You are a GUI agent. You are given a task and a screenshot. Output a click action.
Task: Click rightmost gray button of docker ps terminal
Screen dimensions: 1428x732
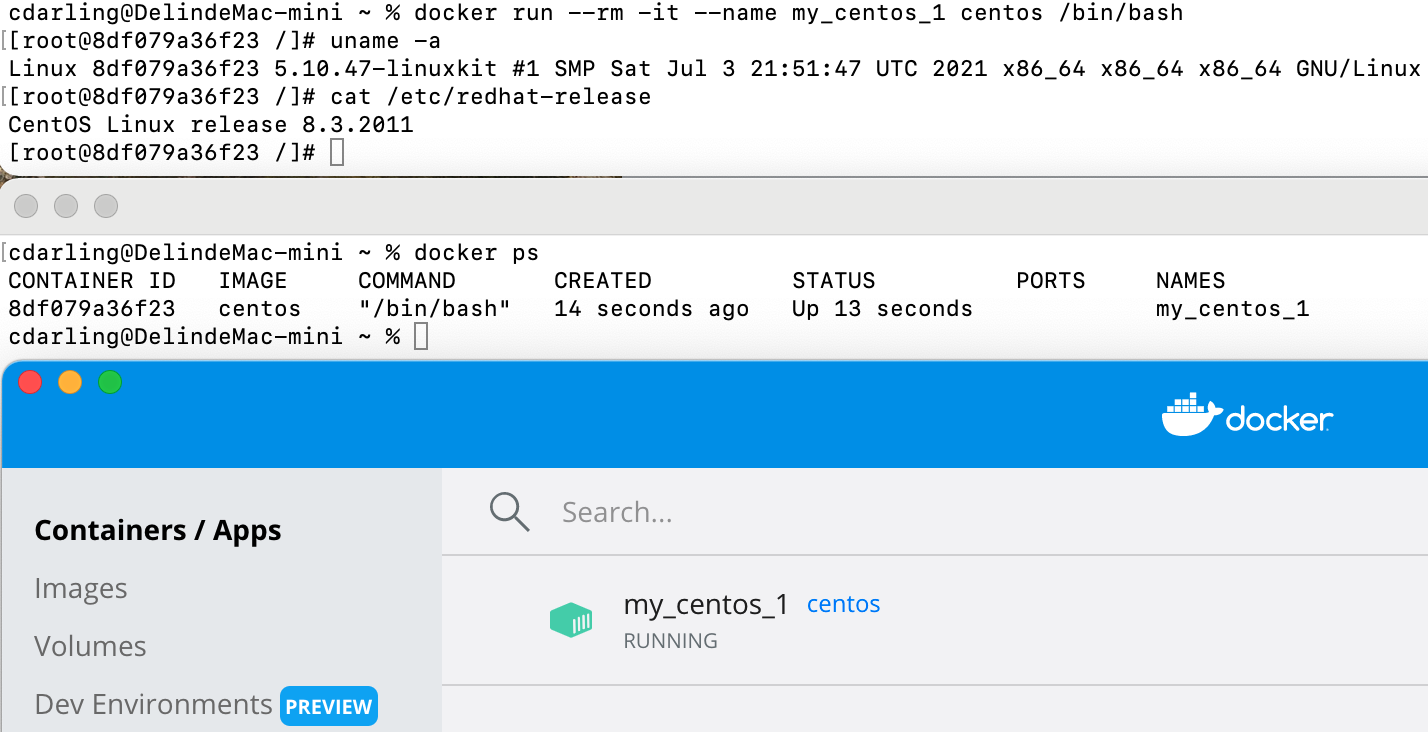106,206
